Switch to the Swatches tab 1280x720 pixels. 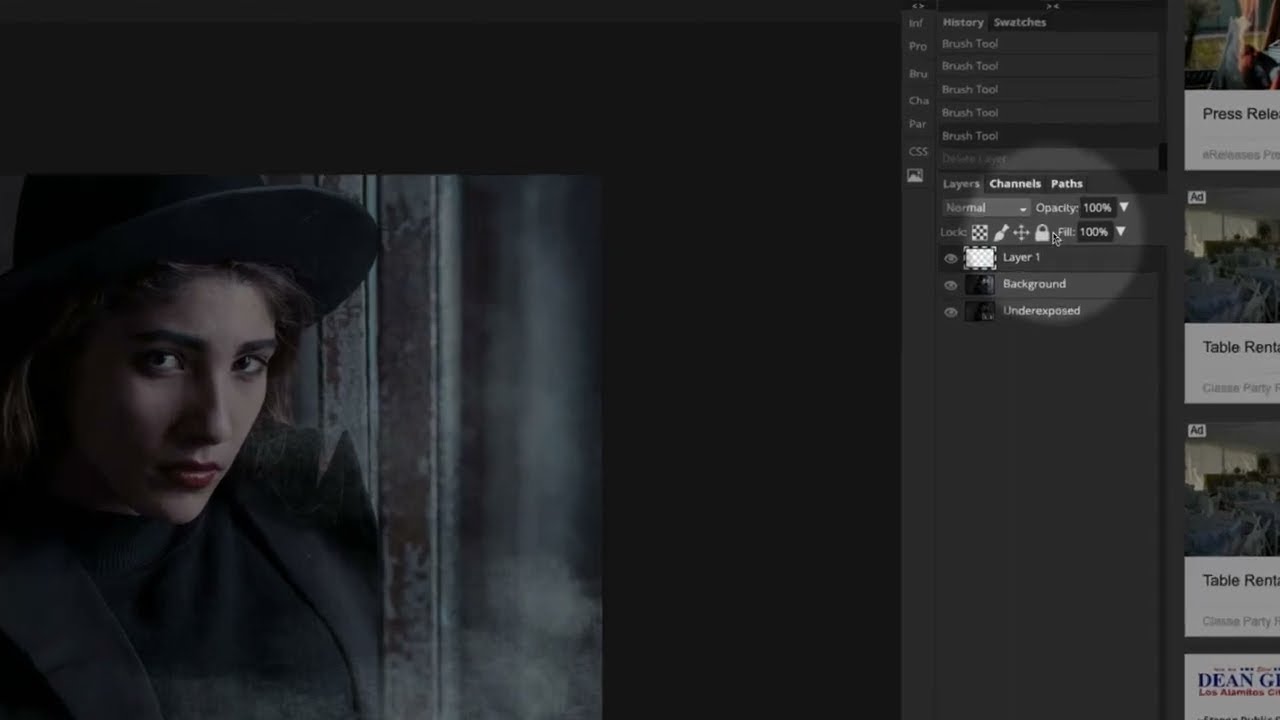pyautogui.click(x=1019, y=22)
